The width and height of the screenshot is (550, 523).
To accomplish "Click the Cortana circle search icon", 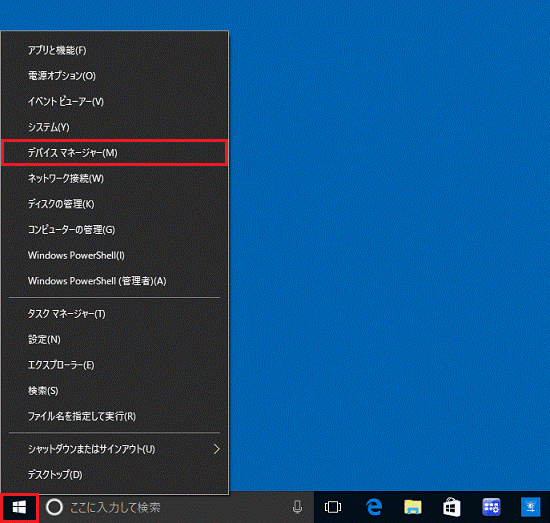I will [54, 507].
